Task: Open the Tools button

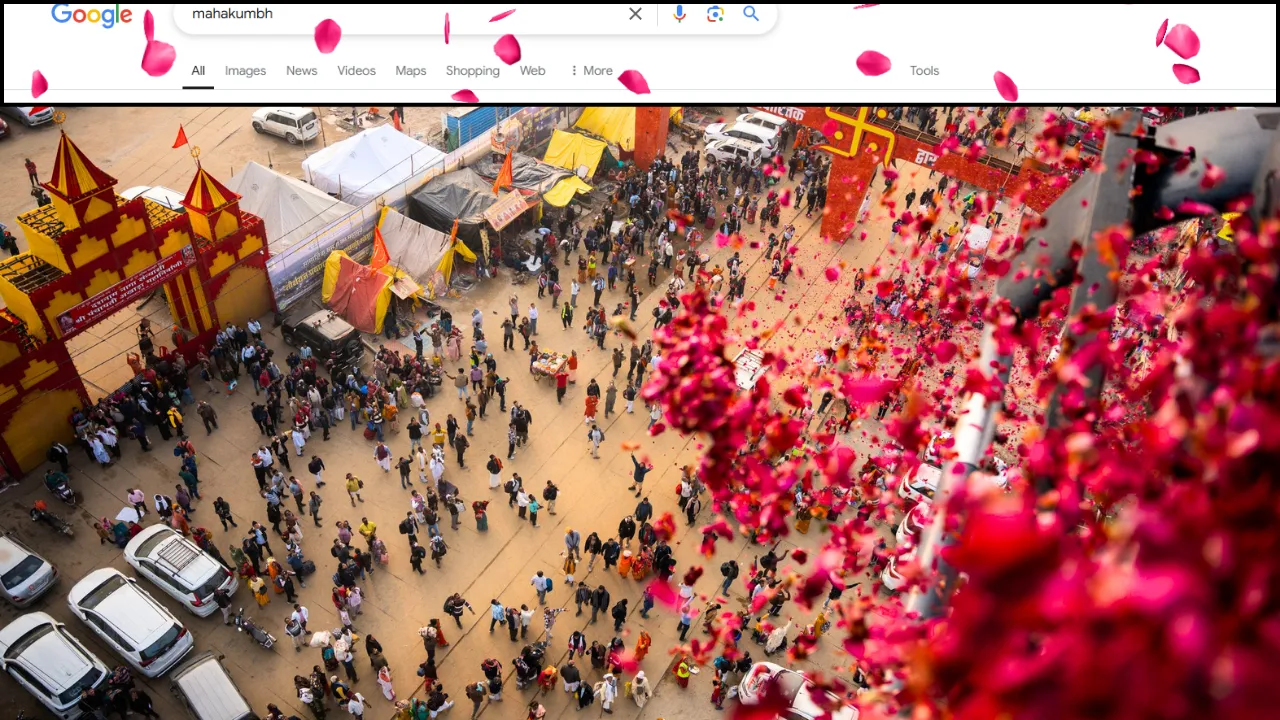Action: coord(924,71)
